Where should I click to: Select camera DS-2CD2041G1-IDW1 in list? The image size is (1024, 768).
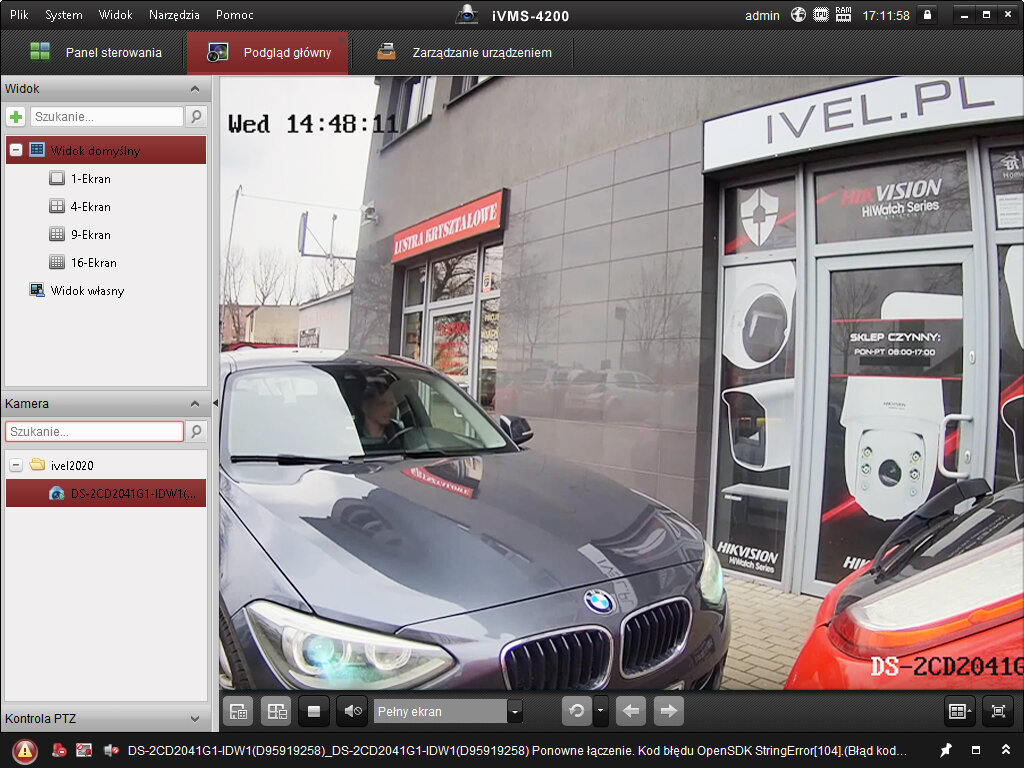(x=132, y=493)
